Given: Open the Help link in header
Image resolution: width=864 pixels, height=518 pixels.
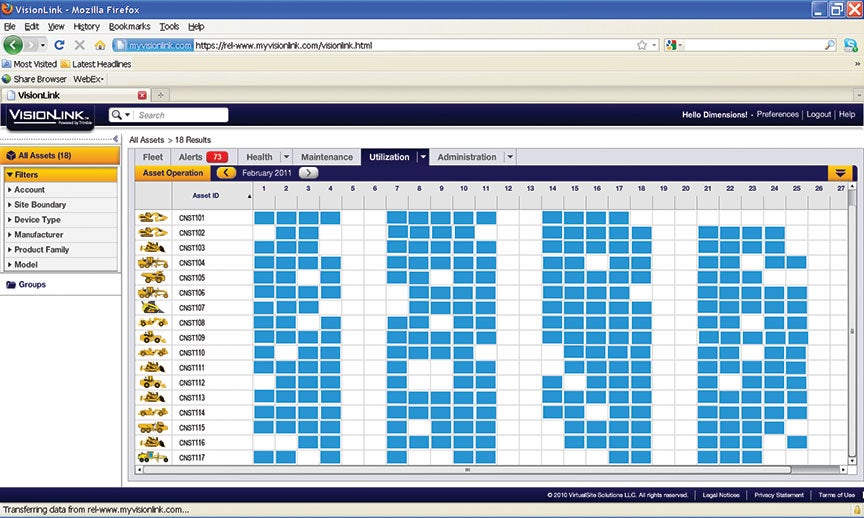Looking at the screenshot, I should pyautogui.click(x=847, y=114).
